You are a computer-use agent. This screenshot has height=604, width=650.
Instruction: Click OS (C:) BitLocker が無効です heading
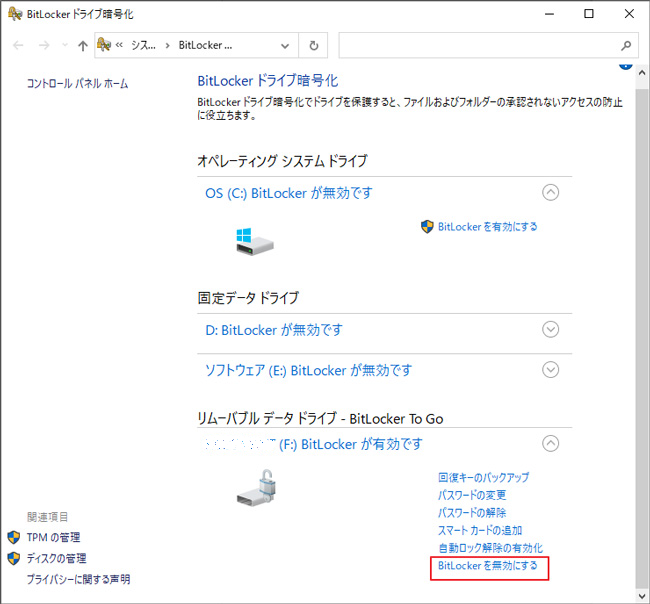pos(289,193)
